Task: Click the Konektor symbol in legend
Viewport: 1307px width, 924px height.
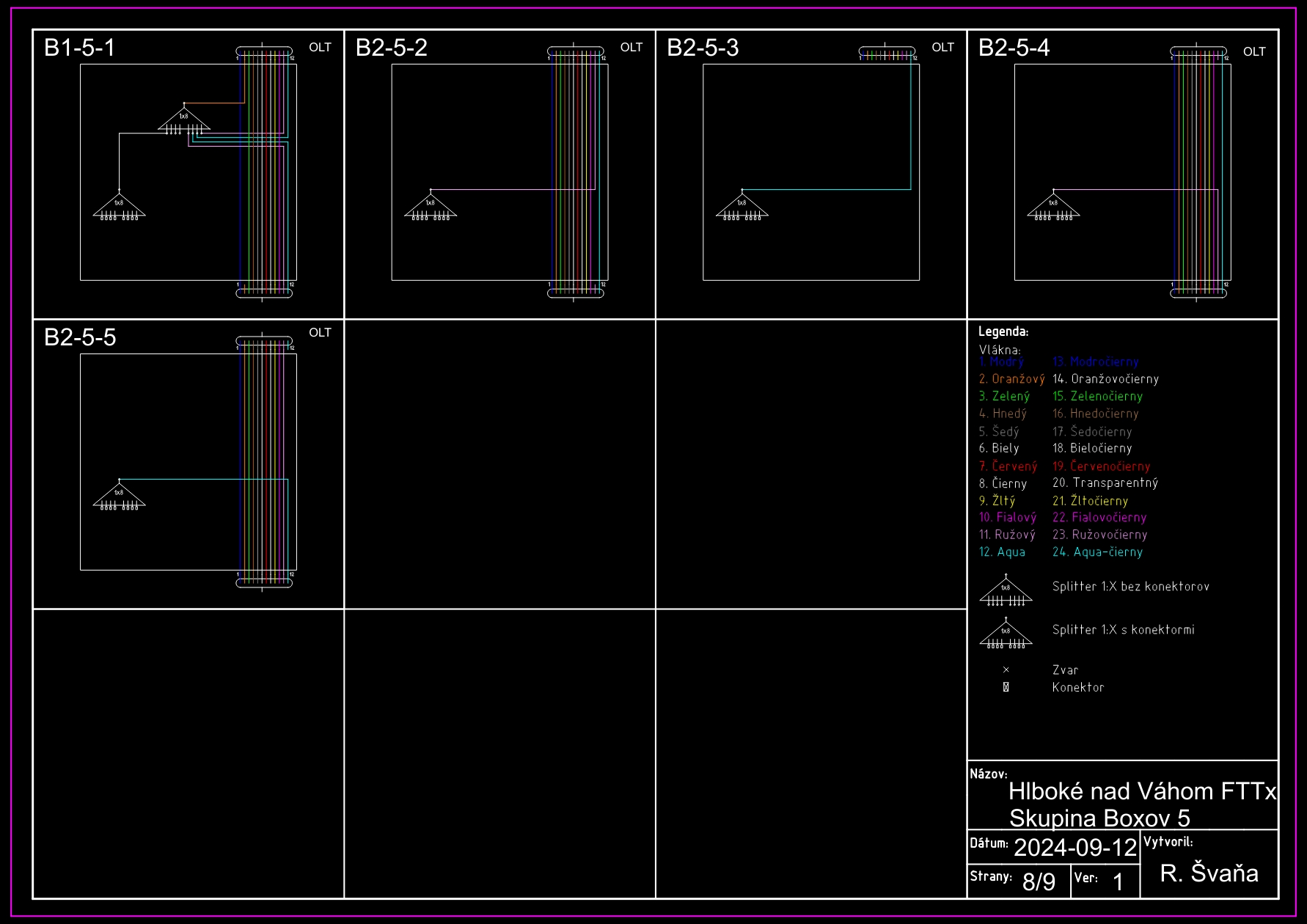Action: 1006,687
